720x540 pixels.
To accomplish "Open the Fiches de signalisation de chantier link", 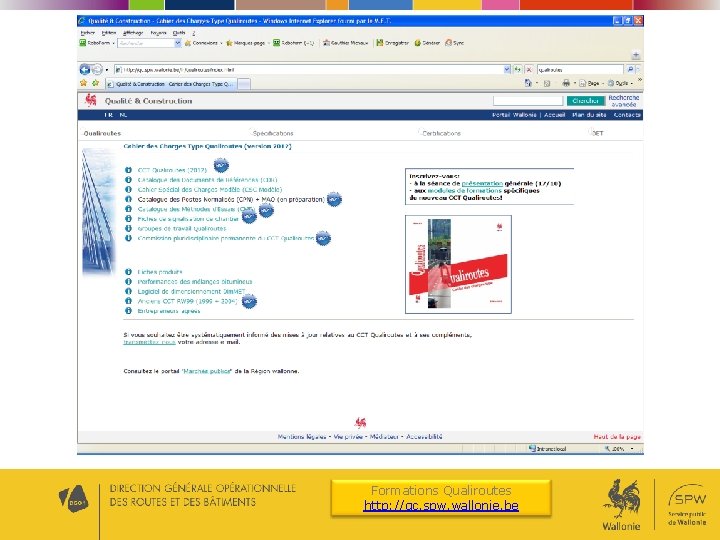I will pos(188,219).
